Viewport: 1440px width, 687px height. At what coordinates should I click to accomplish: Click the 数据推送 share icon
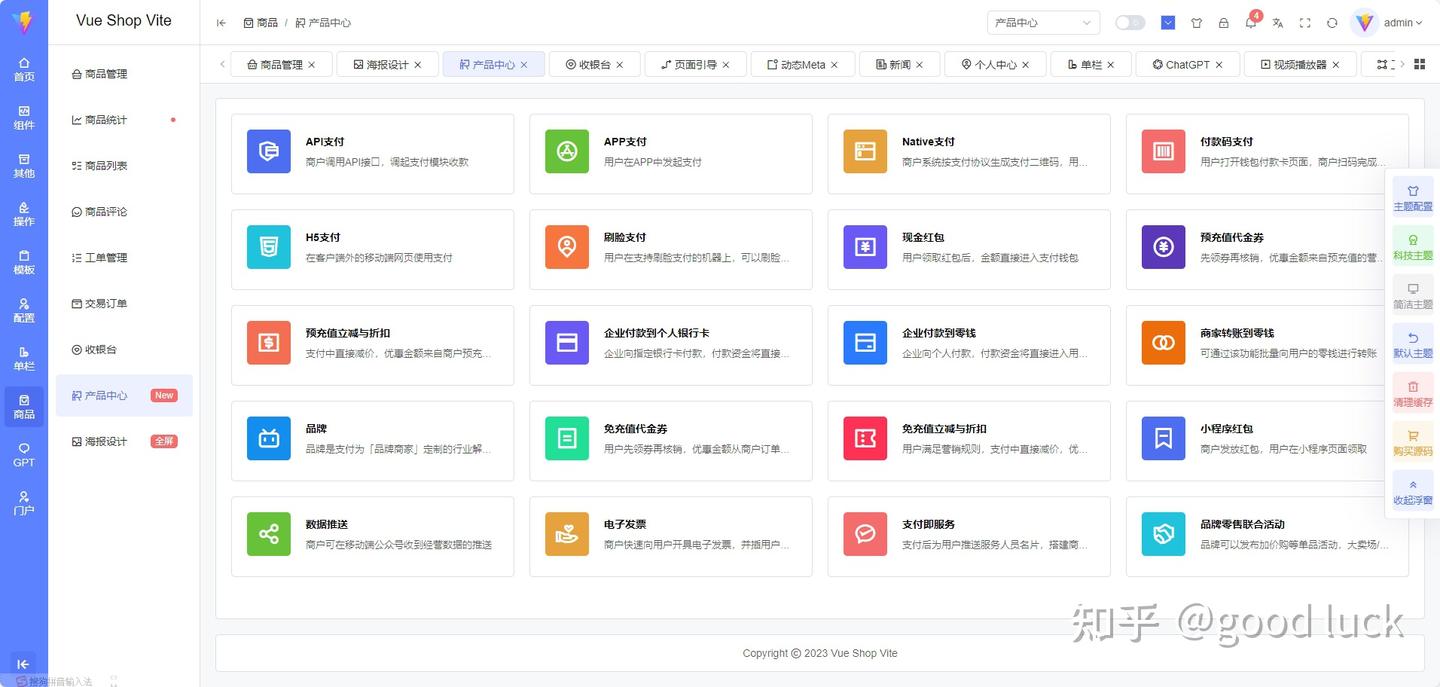tap(269, 534)
